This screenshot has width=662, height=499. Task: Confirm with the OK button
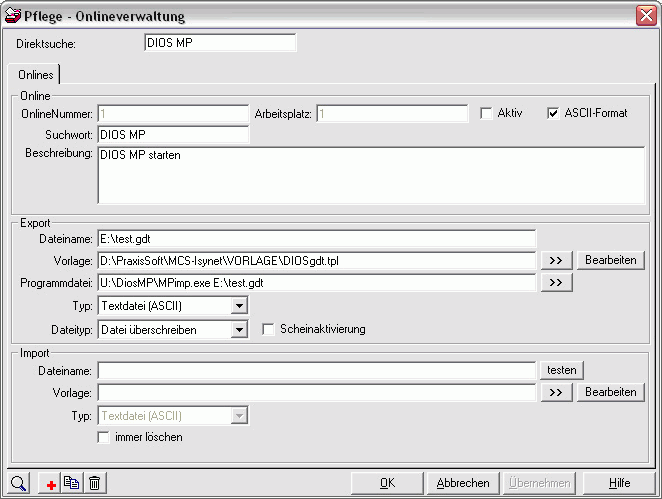pyautogui.click(x=387, y=483)
